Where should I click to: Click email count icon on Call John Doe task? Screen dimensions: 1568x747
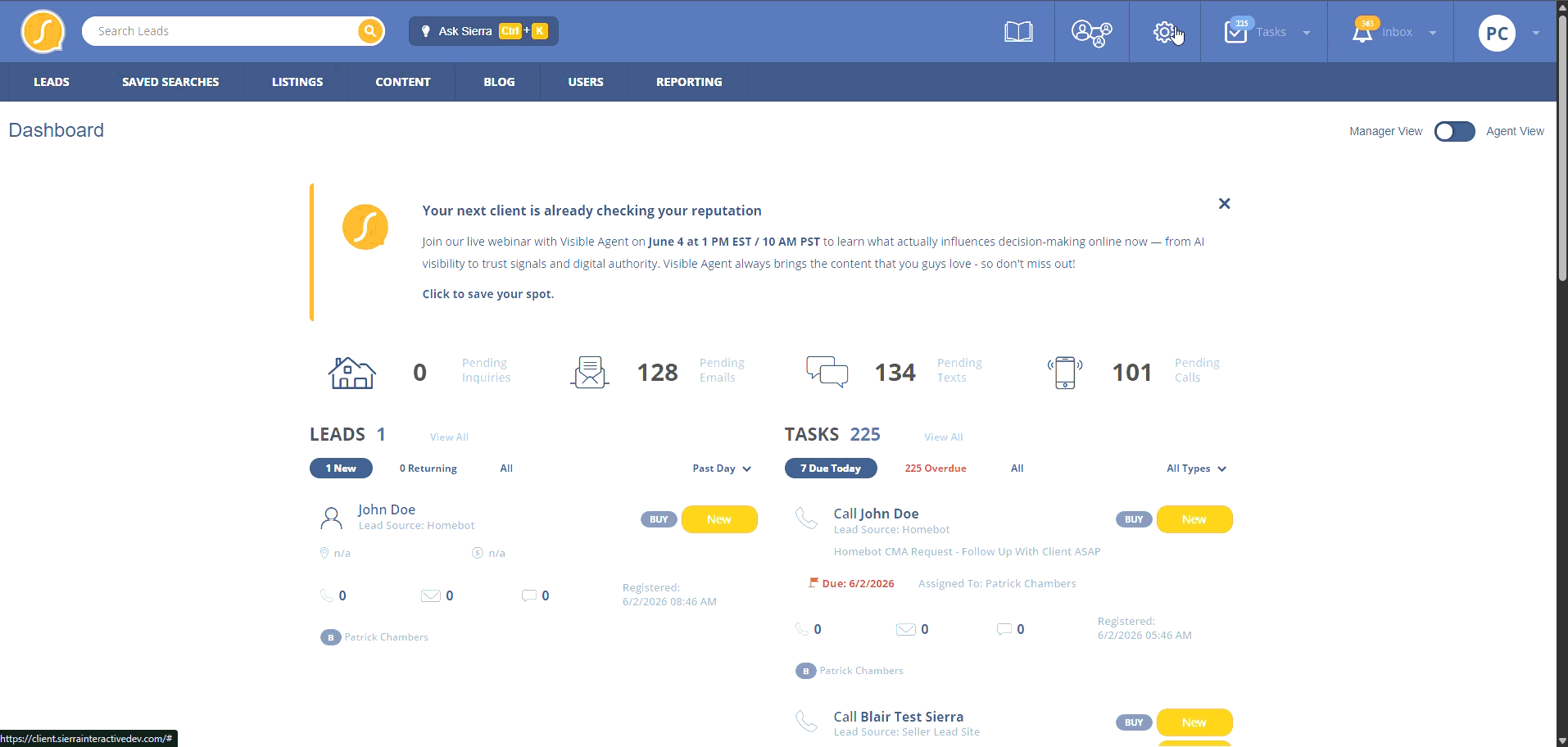point(906,629)
